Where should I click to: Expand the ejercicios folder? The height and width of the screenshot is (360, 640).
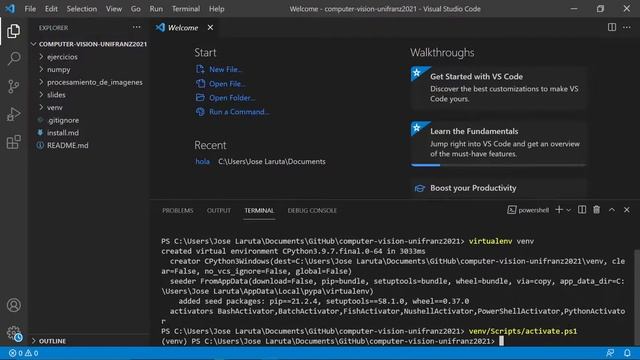tap(89, 57)
